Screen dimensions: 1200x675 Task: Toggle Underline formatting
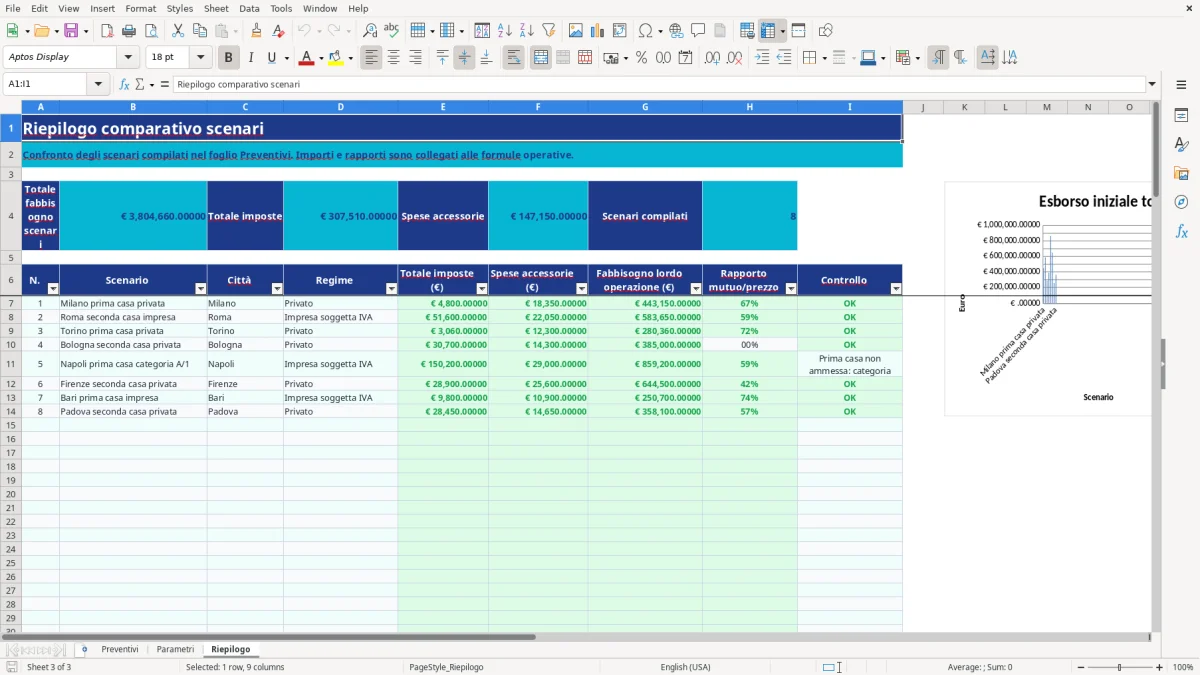click(x=271, y=58)
